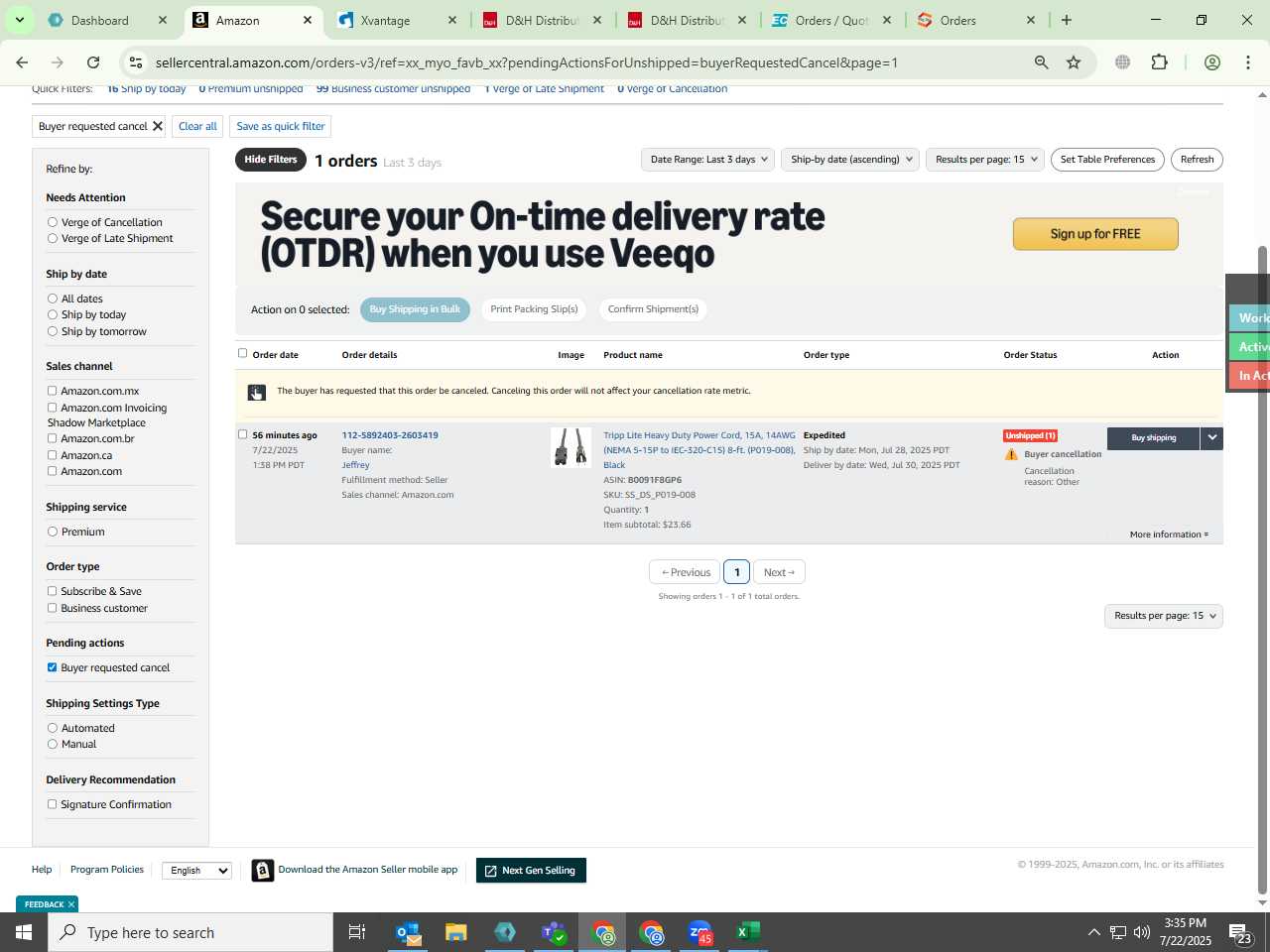
Task: Click the browser back arrow
Action: point(22,62)
